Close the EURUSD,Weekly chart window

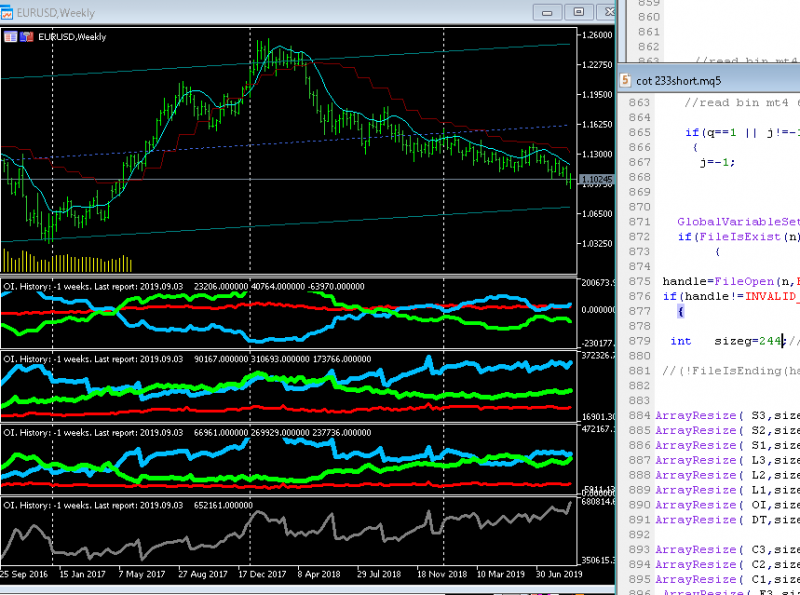607,12
